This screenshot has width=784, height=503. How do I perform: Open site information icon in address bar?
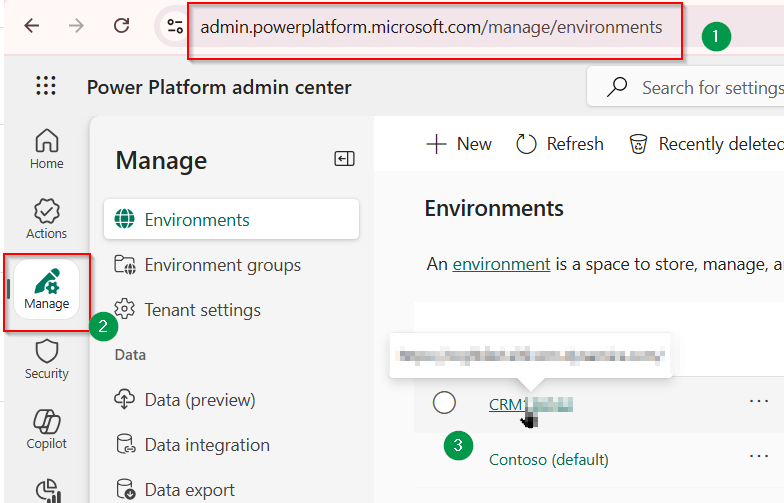pyautogui.click(x=175, y=26)
